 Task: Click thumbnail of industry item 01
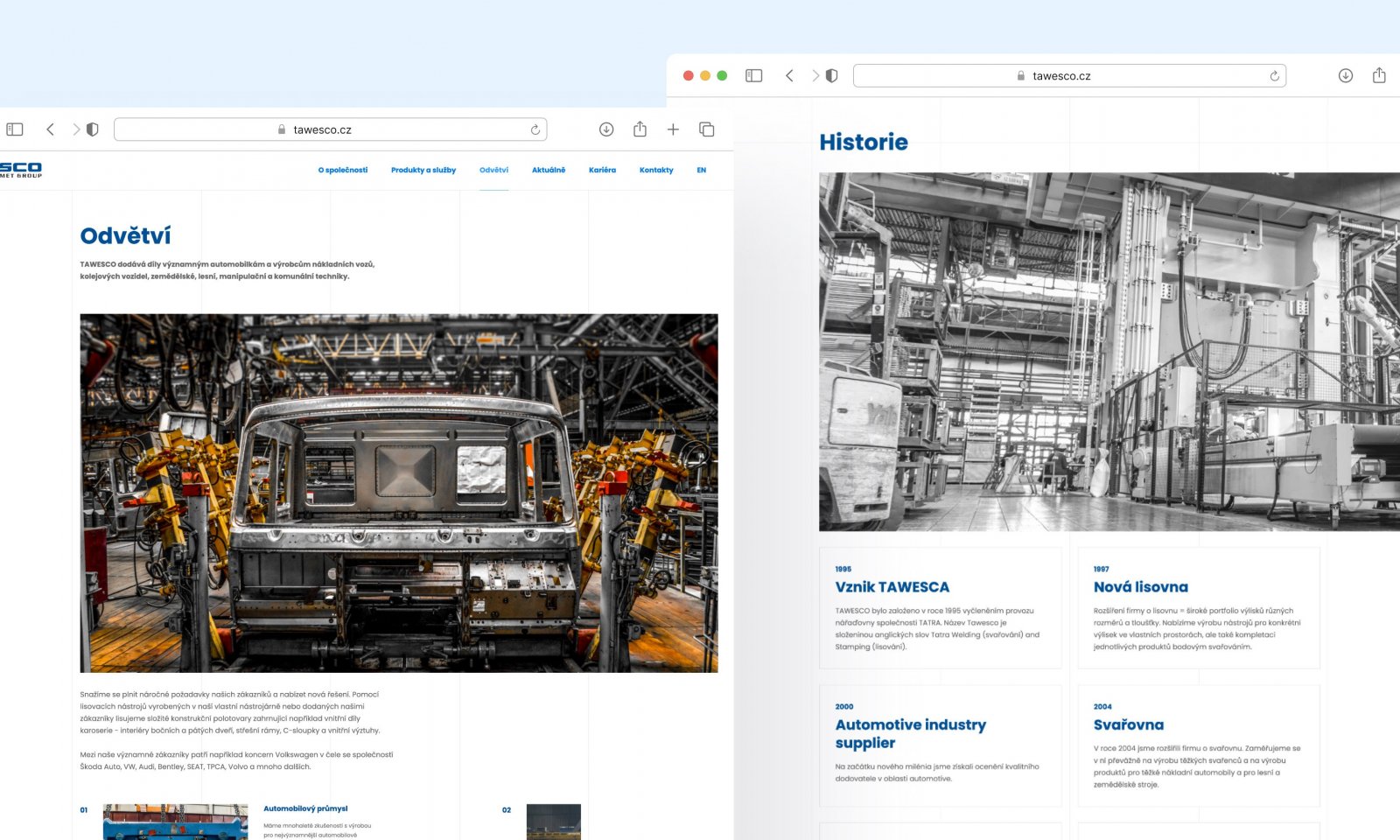point(175,822)
